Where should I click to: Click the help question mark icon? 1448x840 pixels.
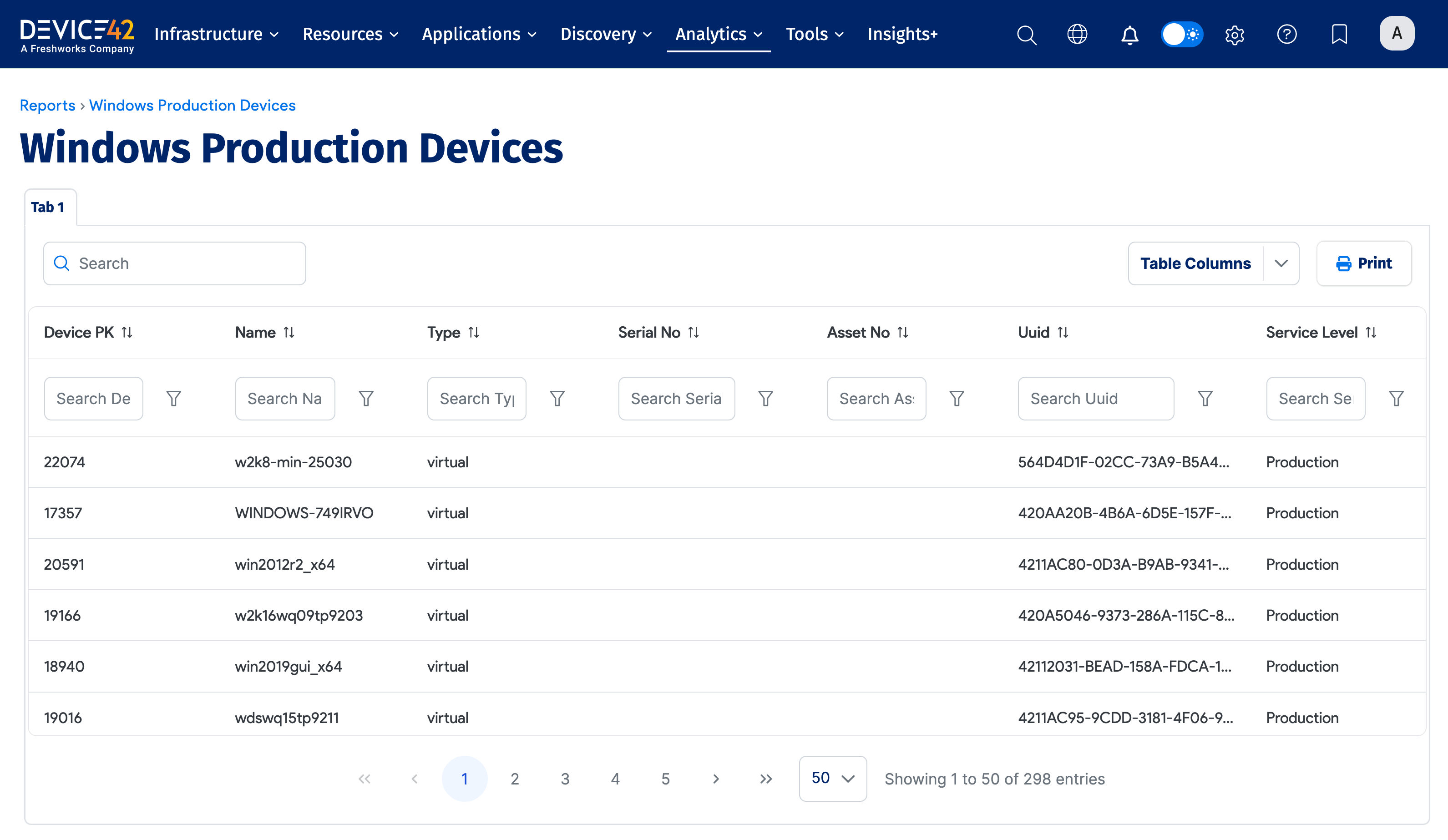[1288, 35]
